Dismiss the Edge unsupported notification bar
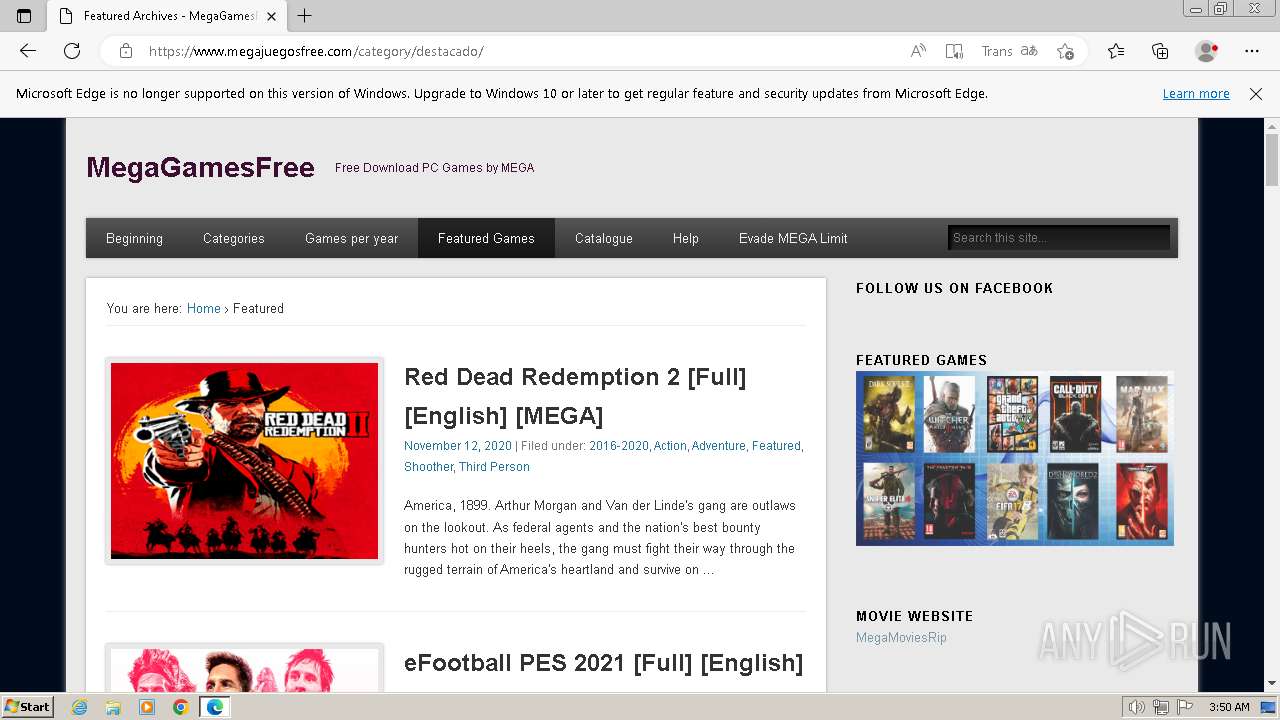The image size is (1280, 720). [1256, 93]
